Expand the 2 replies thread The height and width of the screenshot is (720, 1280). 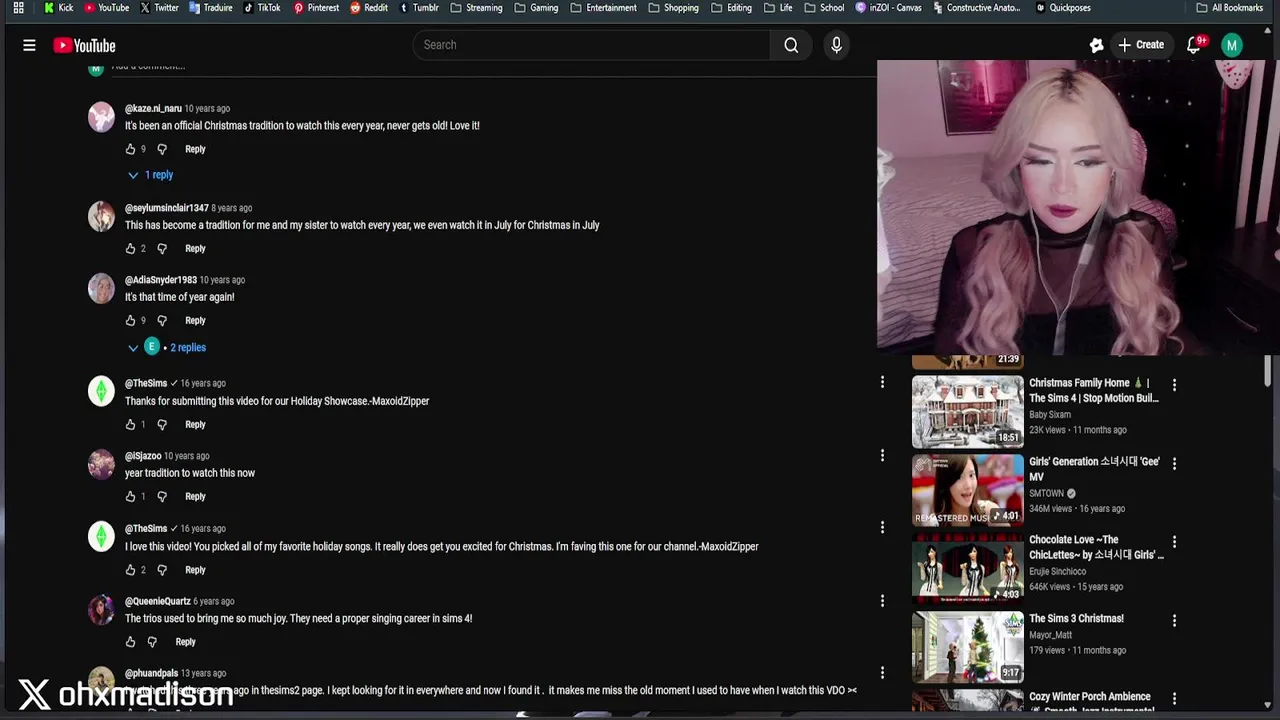tap(167, 347)
